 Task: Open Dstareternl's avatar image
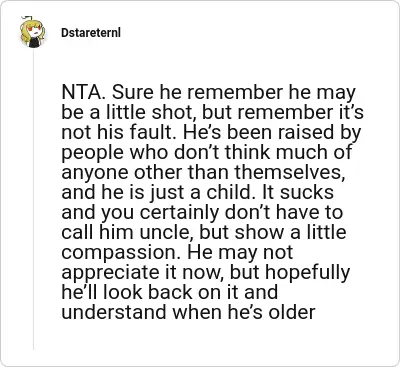[32, 32]
